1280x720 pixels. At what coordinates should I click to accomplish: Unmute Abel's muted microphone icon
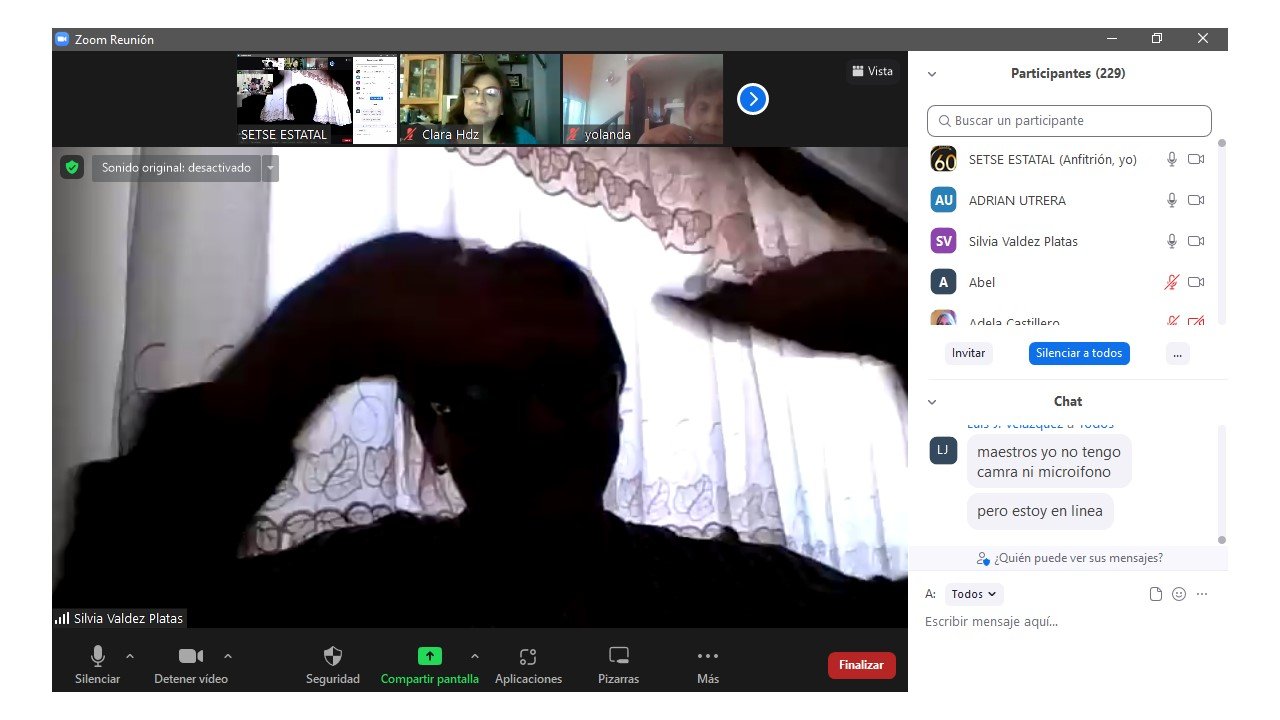tap(1172, 282)
